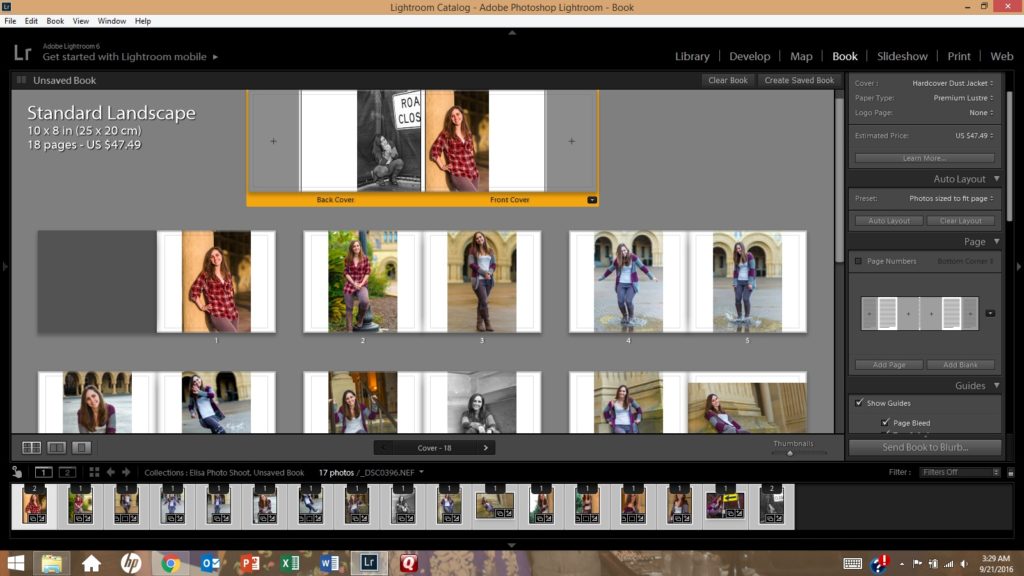
Task: Open File Explorer from taskbar
Action: click(52, 563)
